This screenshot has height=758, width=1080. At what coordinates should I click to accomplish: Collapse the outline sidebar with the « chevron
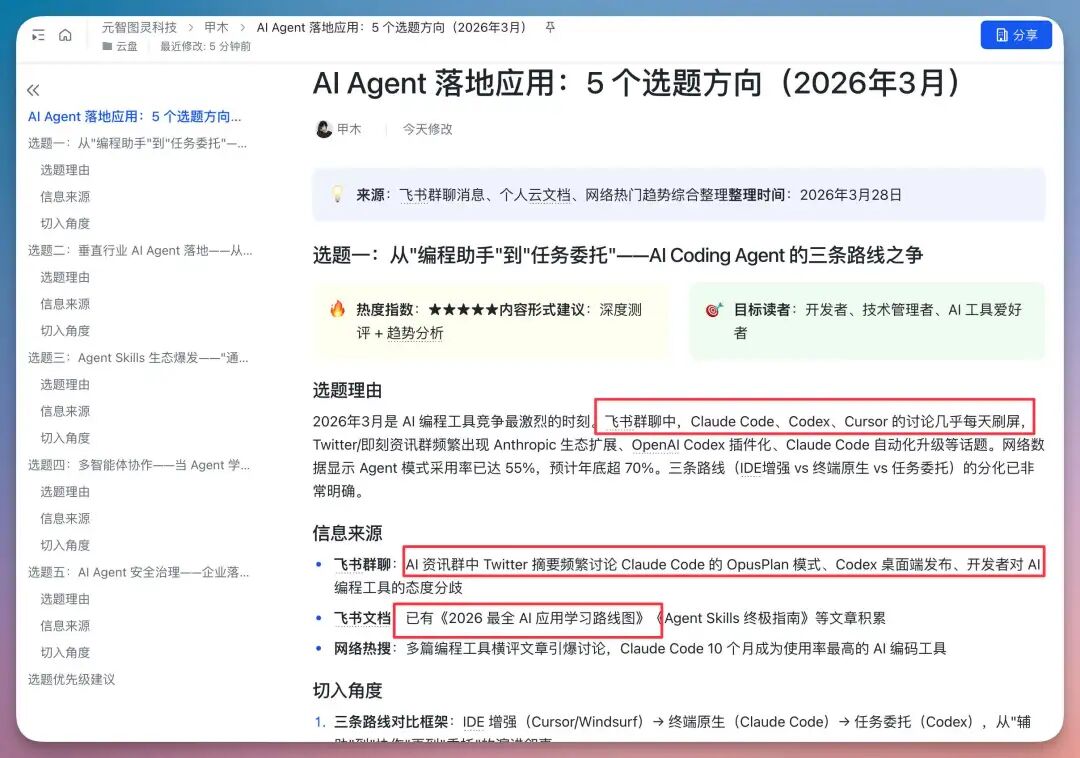click(x=33, y=90)
